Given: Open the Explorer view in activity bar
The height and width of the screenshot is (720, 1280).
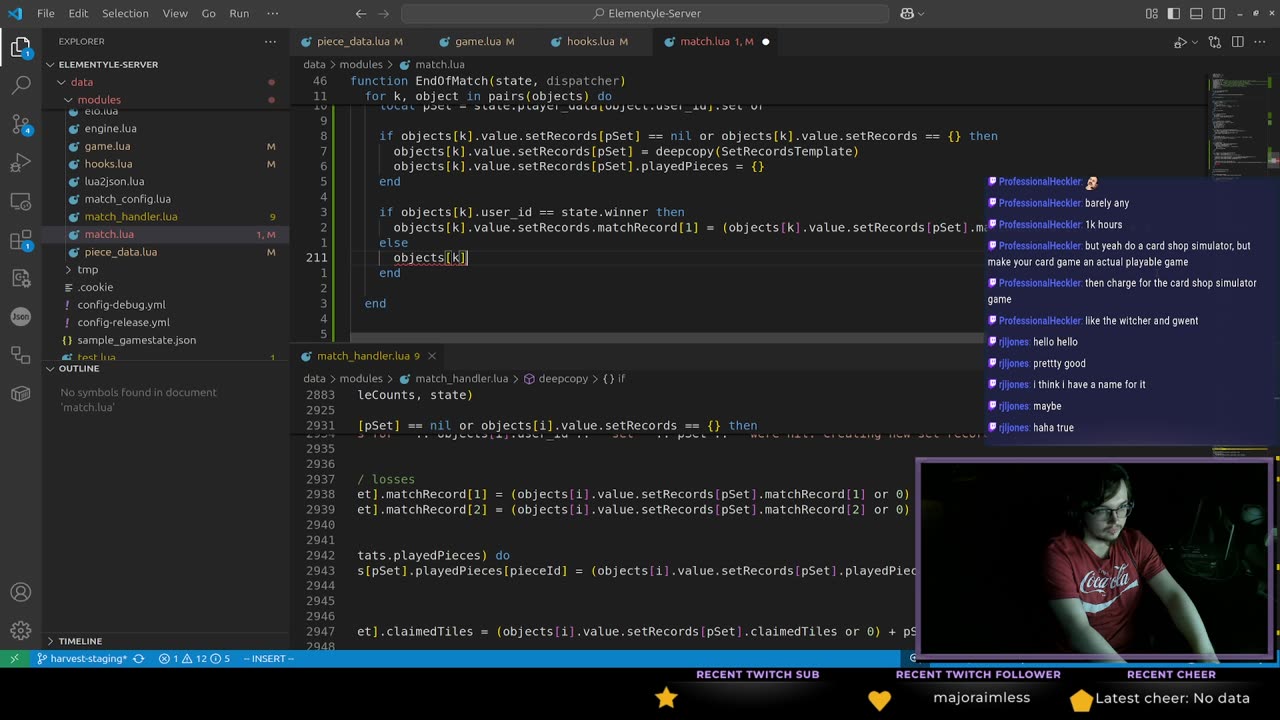Looking at the screenshot, I should click(21, 48).
